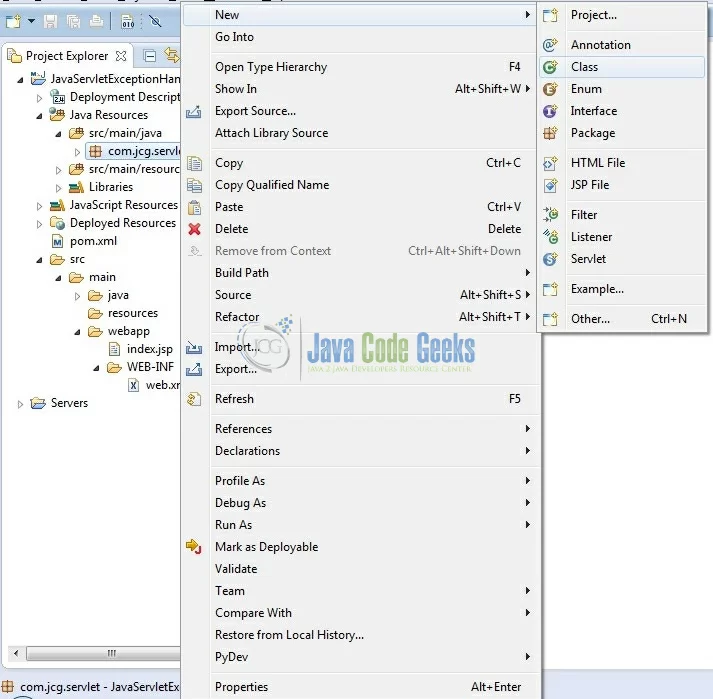
Task: Collapse the WEB-INF folder node
Action: pos(96,368)
